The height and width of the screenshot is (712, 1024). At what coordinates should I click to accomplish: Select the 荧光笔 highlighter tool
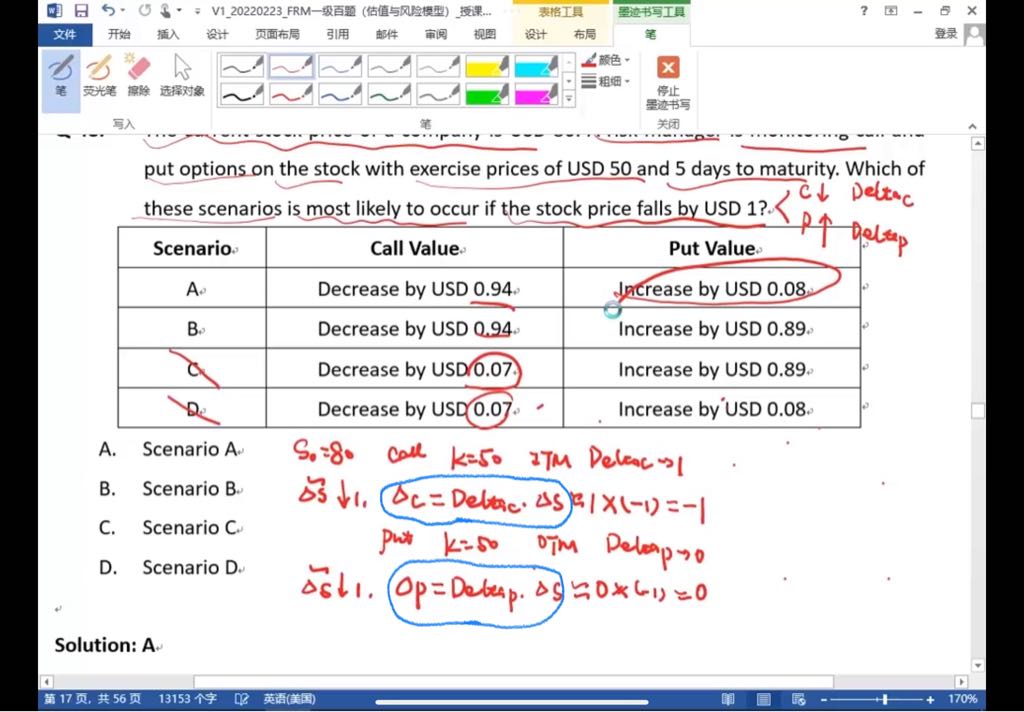tap(99, 76)
